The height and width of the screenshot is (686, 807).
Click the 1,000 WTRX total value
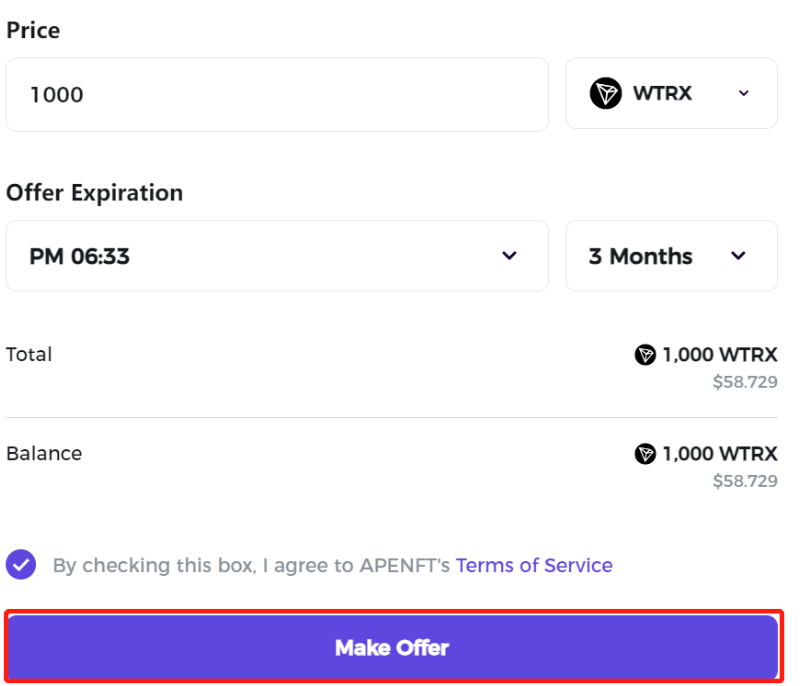pos(720,355)
